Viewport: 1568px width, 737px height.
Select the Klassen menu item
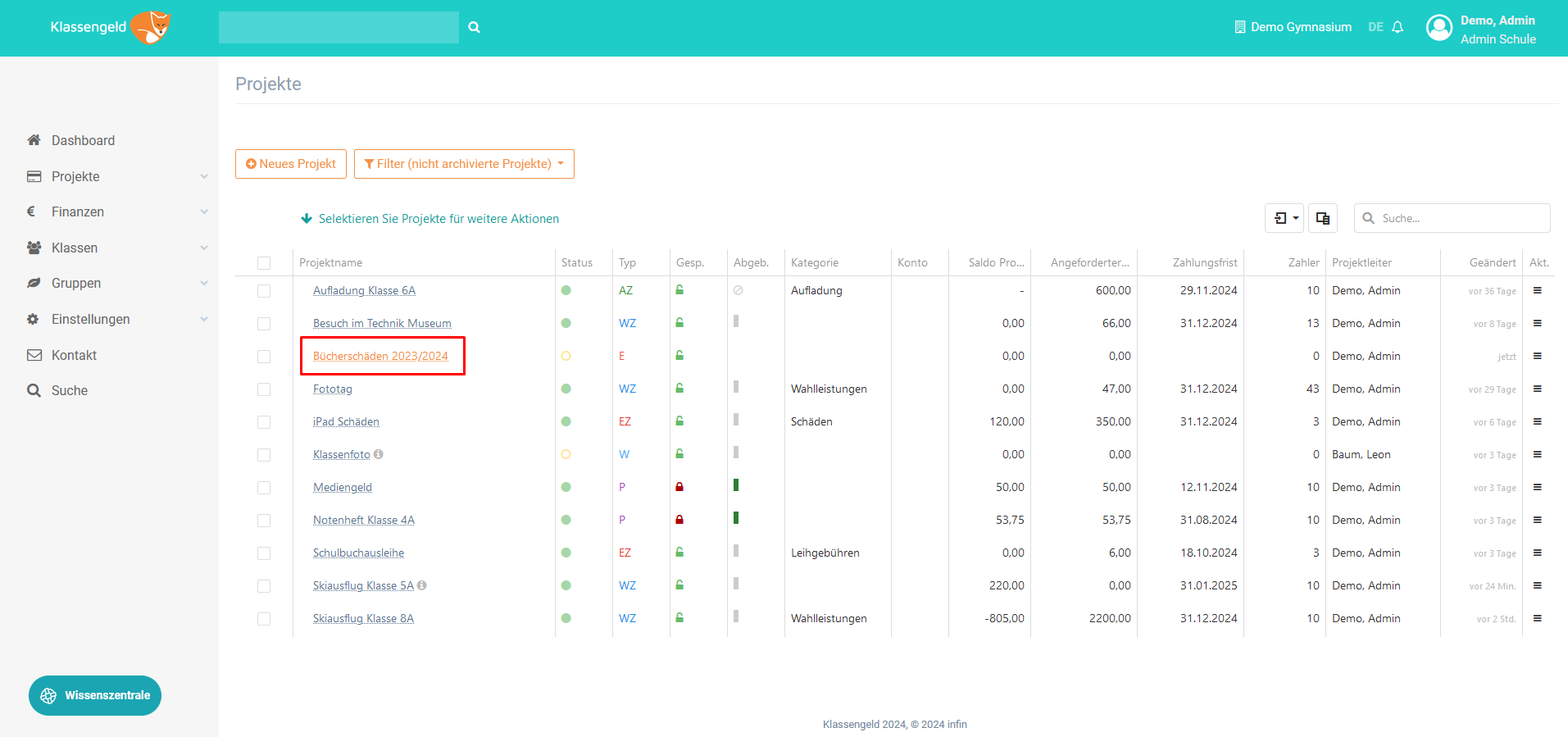tap(75, 248)
